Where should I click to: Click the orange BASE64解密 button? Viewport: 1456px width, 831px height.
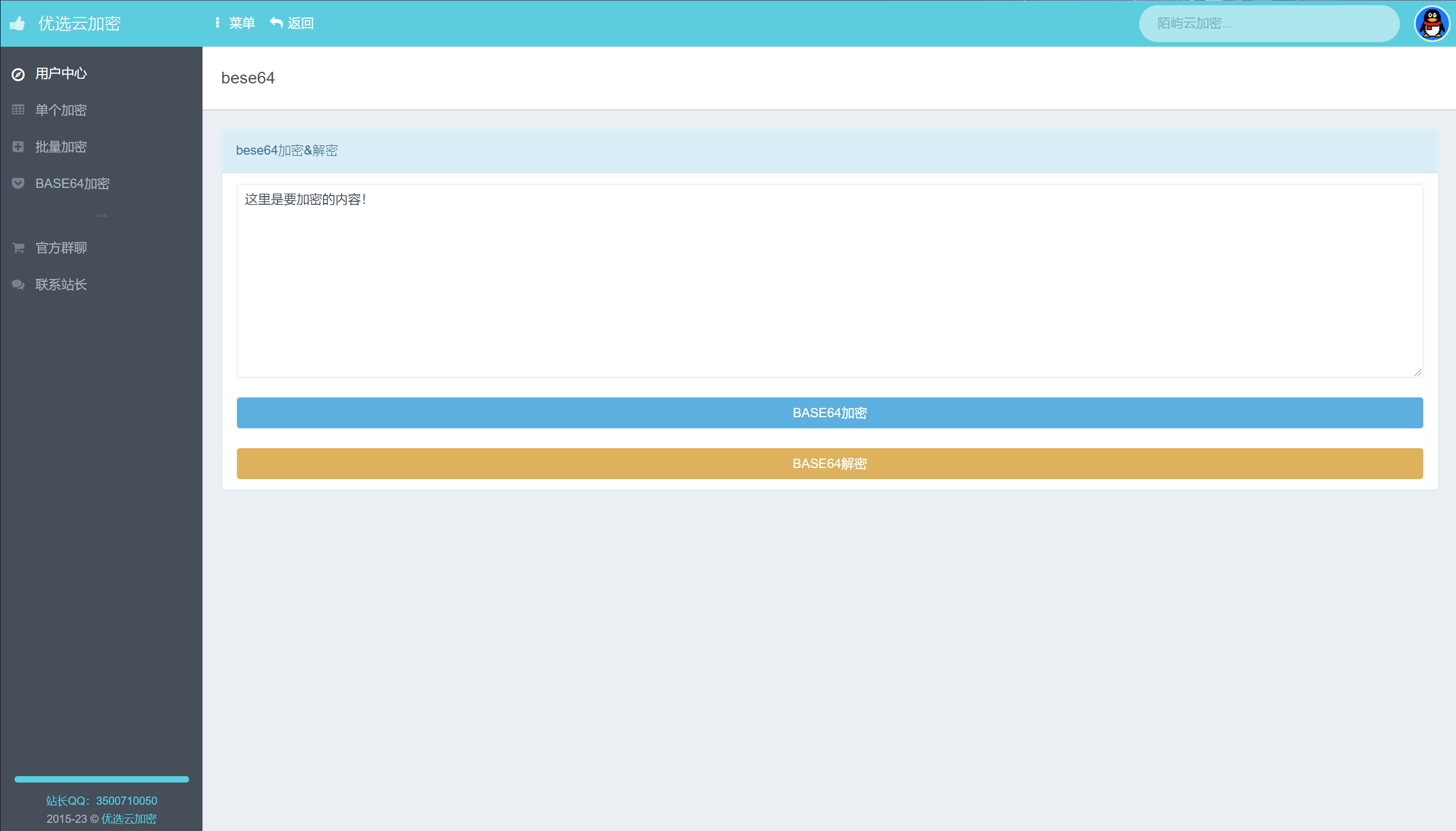pyautogui.click(x=830, y=463)
